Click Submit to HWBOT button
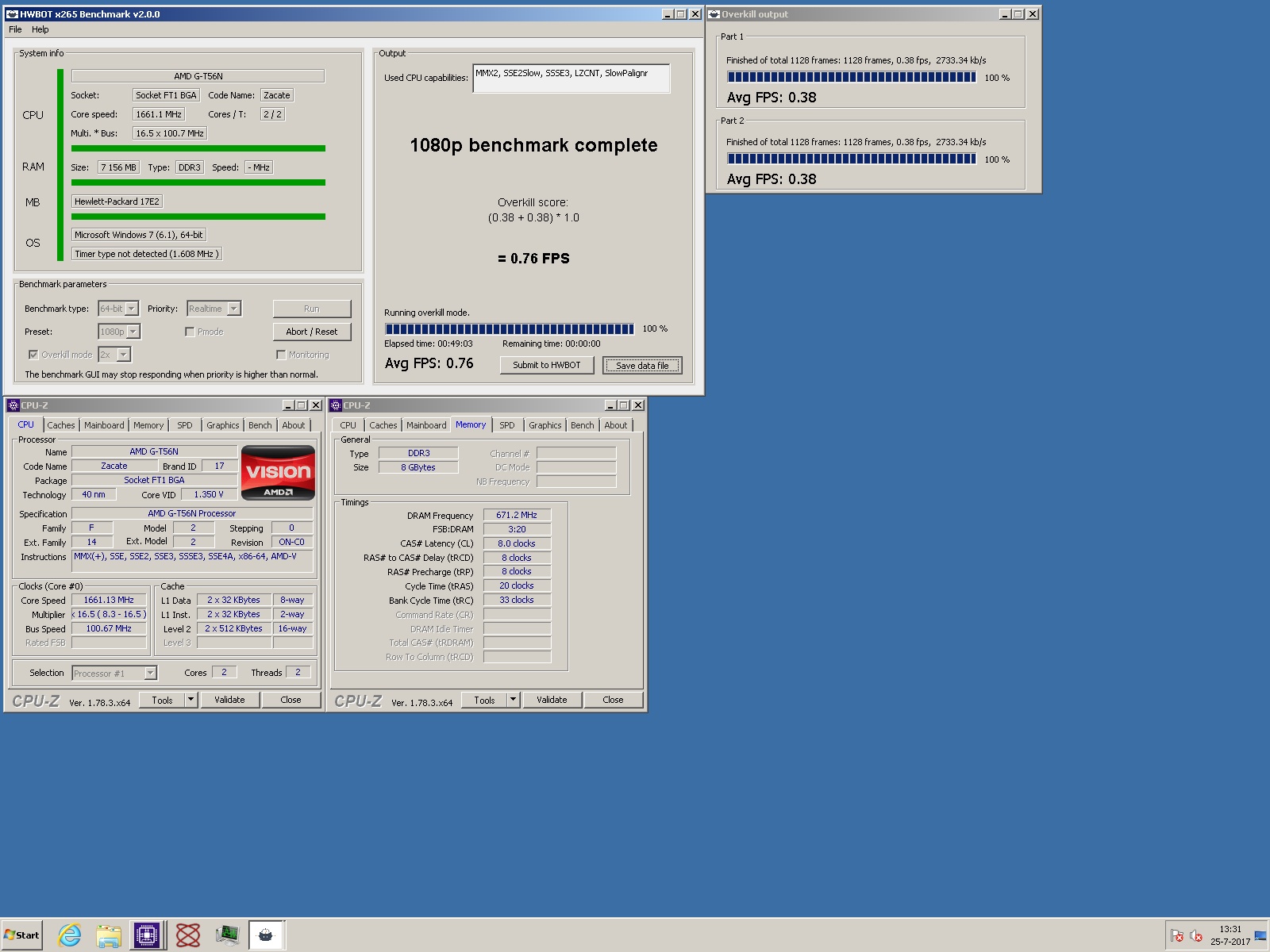The width and height of the screenshot is (1270, 952). pyautogui.click(x=547, y=365)
